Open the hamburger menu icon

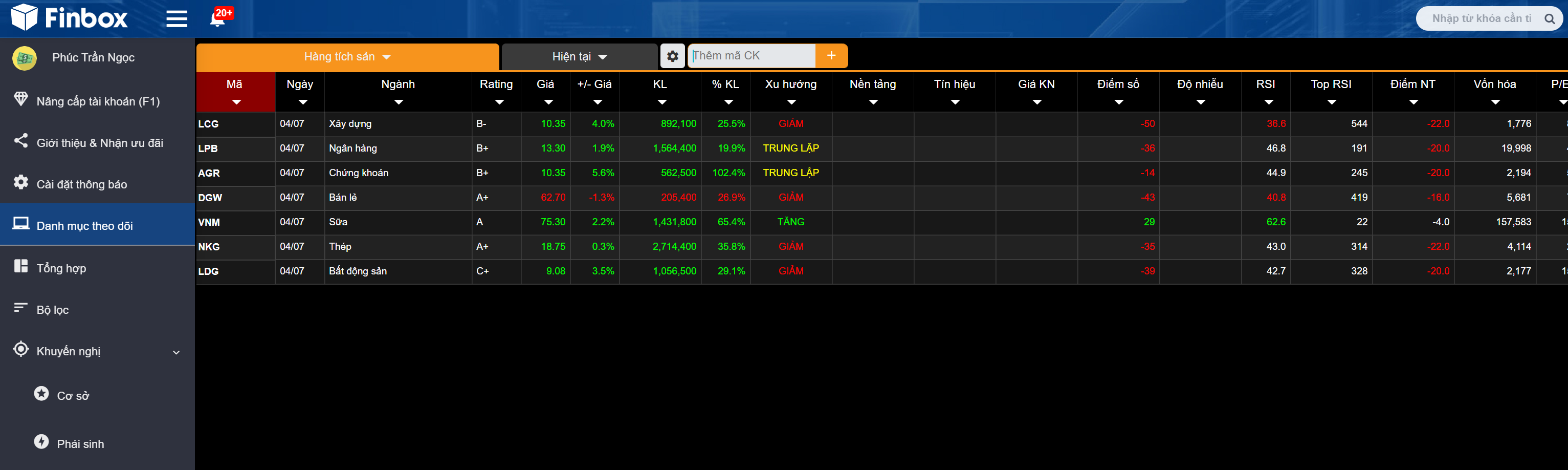pos(176,19)
